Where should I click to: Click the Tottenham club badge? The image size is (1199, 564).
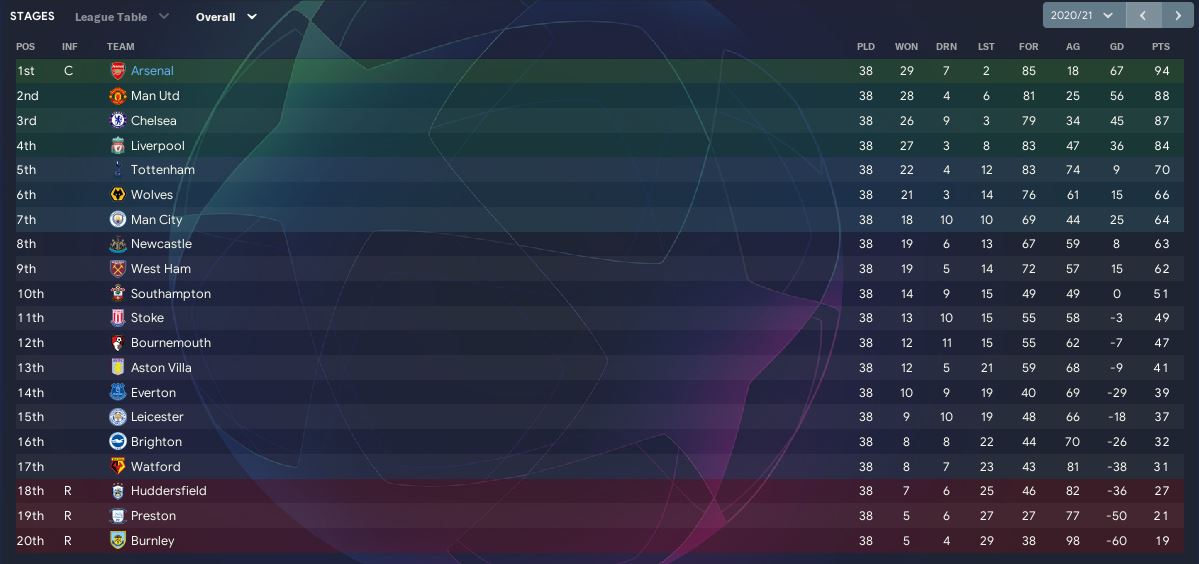(118, 170)
